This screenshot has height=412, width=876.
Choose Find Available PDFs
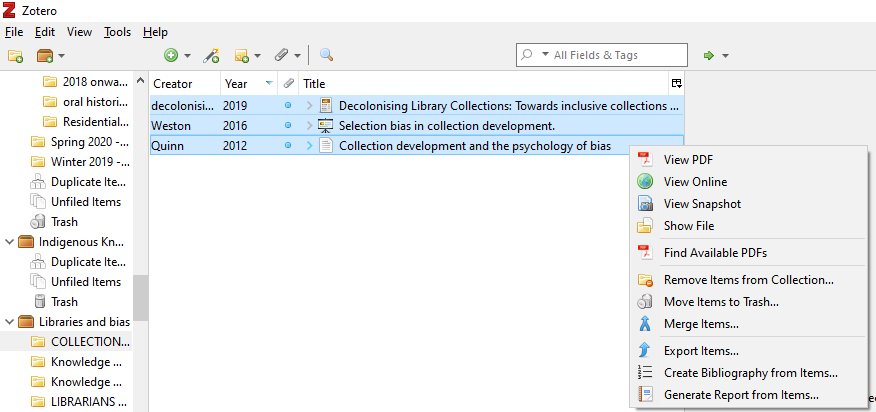tap(749, 253)
